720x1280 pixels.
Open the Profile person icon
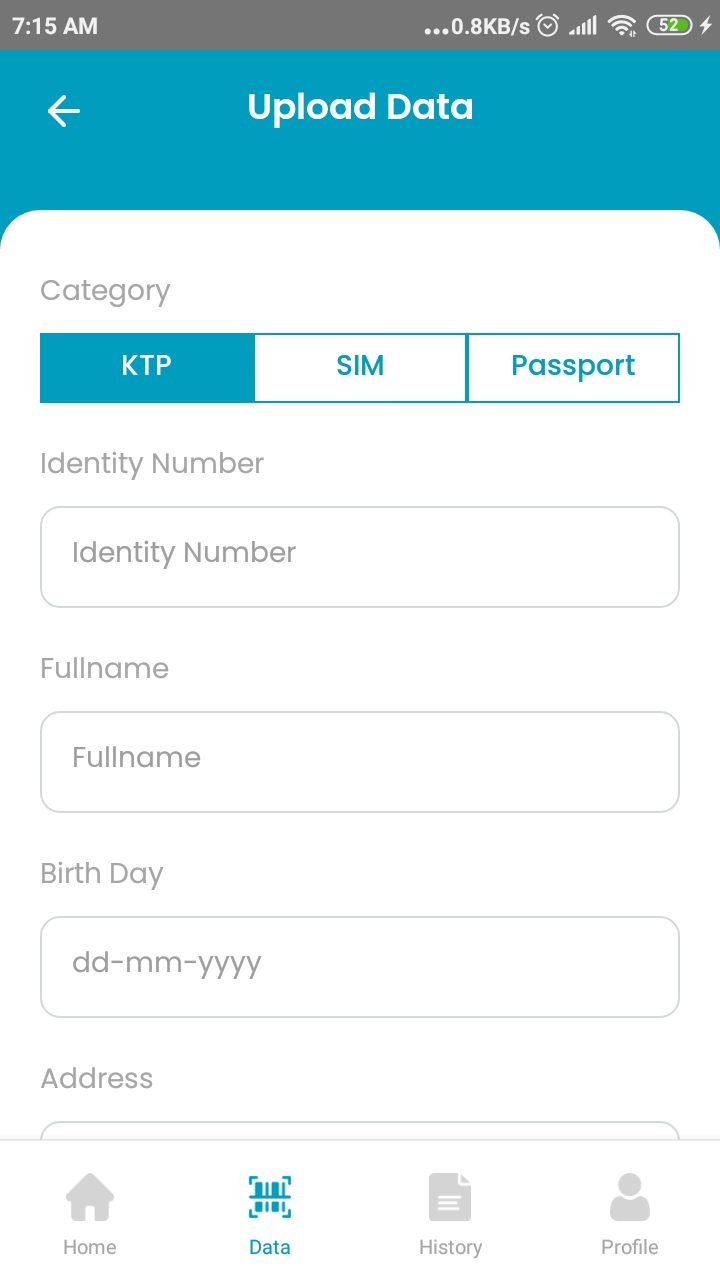coord(630,1197)
